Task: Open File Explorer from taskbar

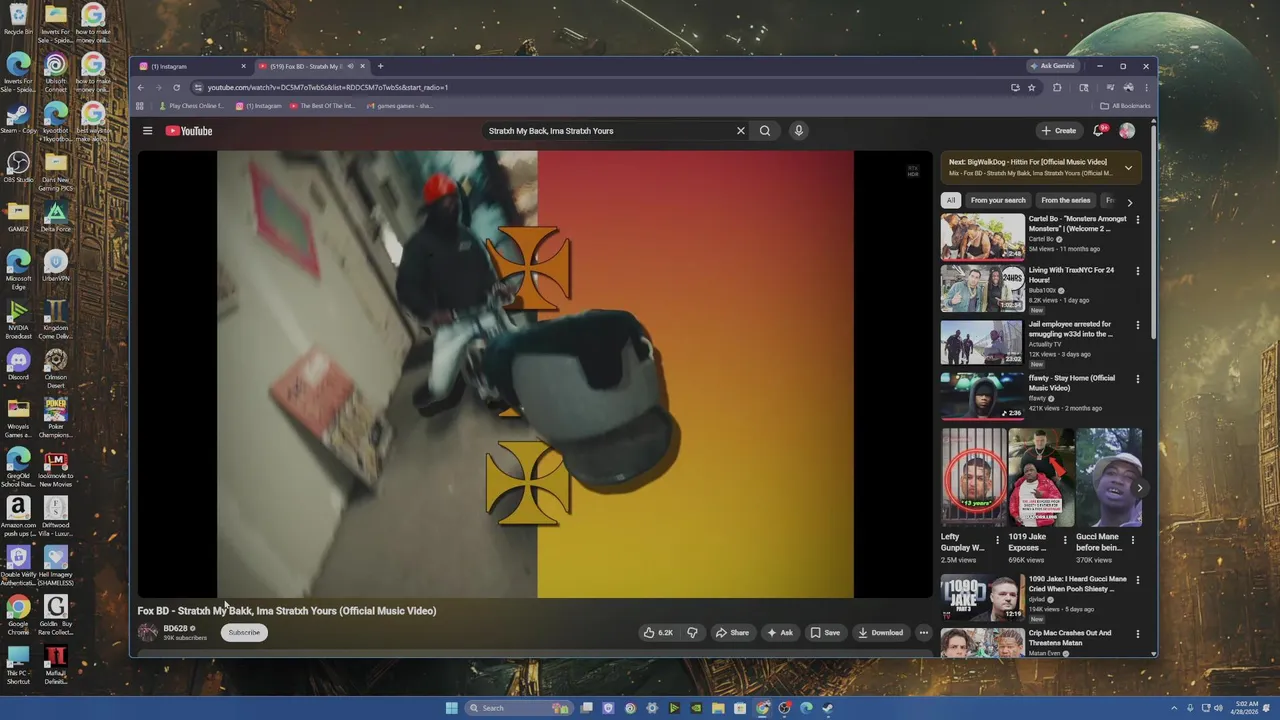Action: point(718,708)
